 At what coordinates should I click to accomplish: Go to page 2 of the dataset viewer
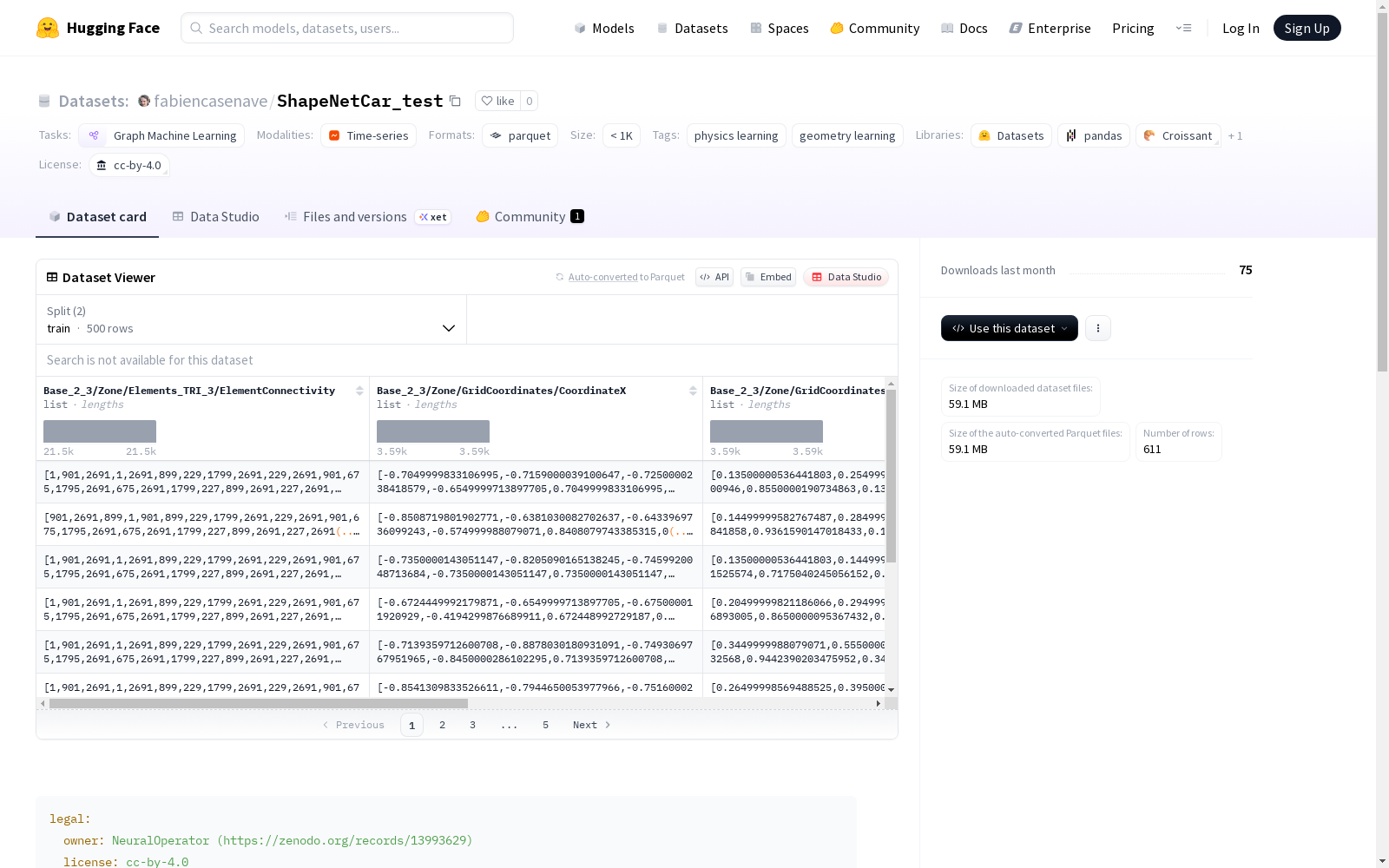tap(443, 725)
